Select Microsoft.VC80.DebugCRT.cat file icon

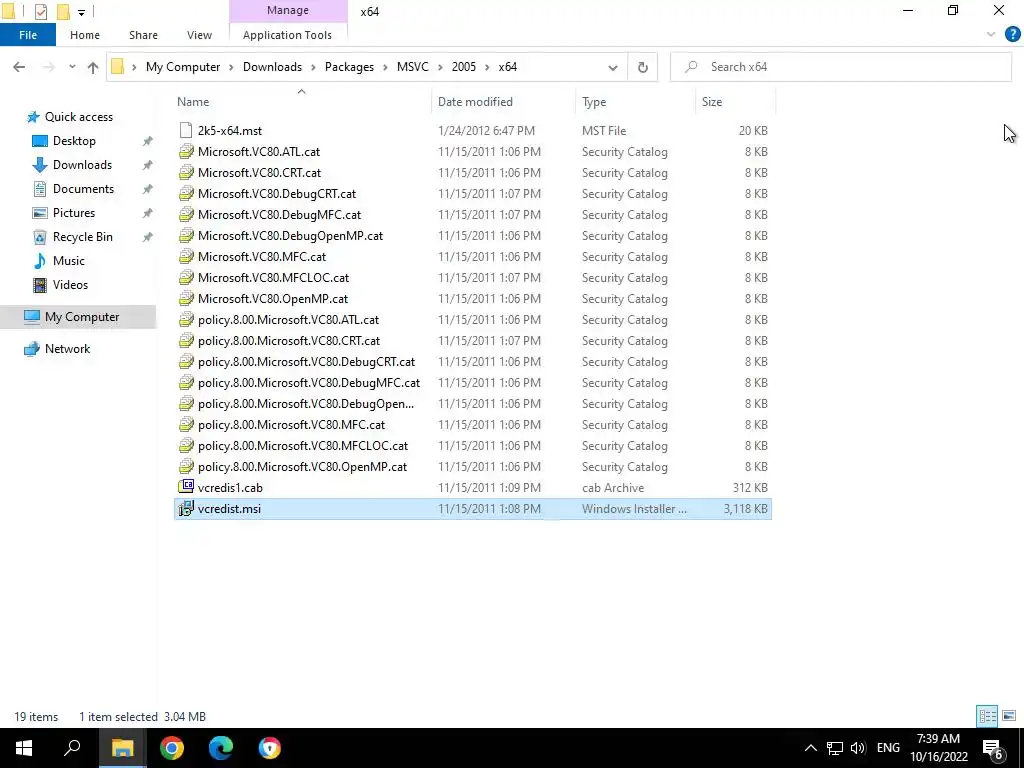coord(186,193)
